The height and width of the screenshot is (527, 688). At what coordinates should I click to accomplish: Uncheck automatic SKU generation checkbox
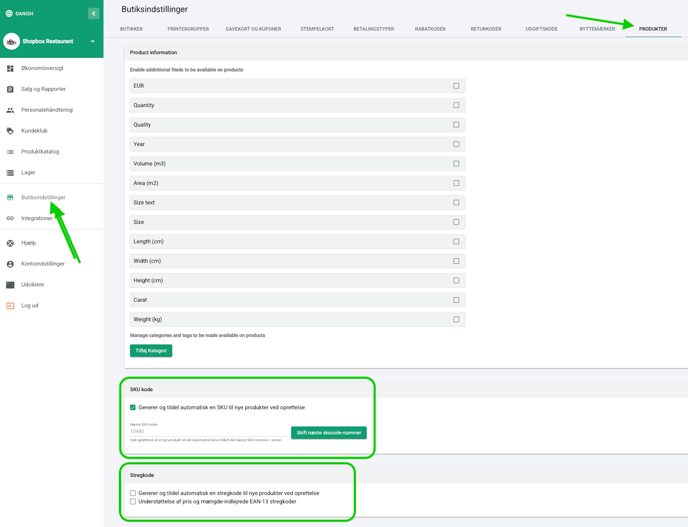[x=133, y=407]
